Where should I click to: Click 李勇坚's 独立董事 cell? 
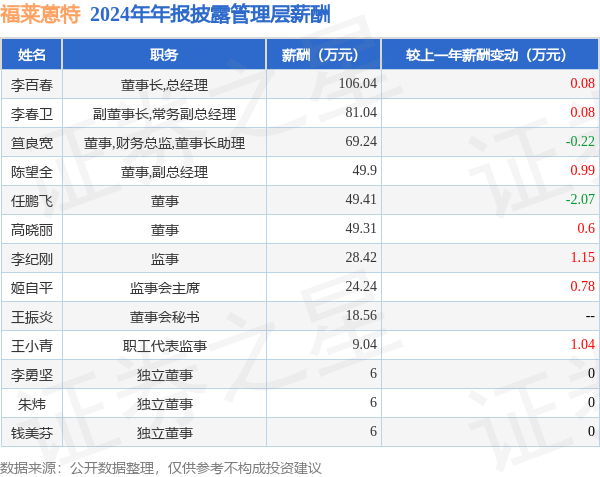tap(164, 375)
